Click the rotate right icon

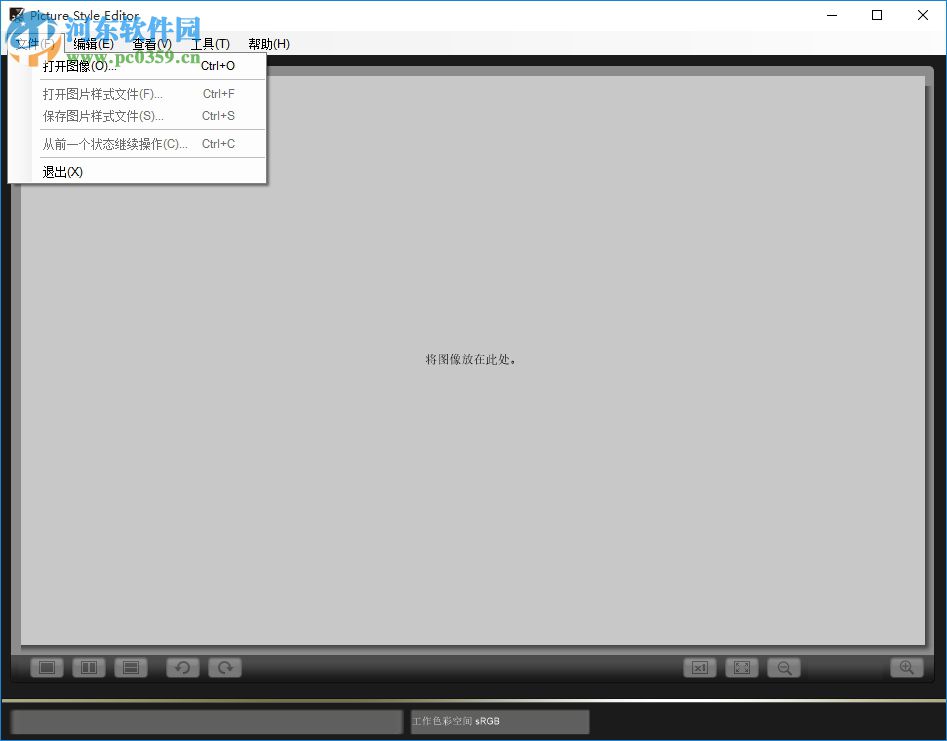coord(224,667)
